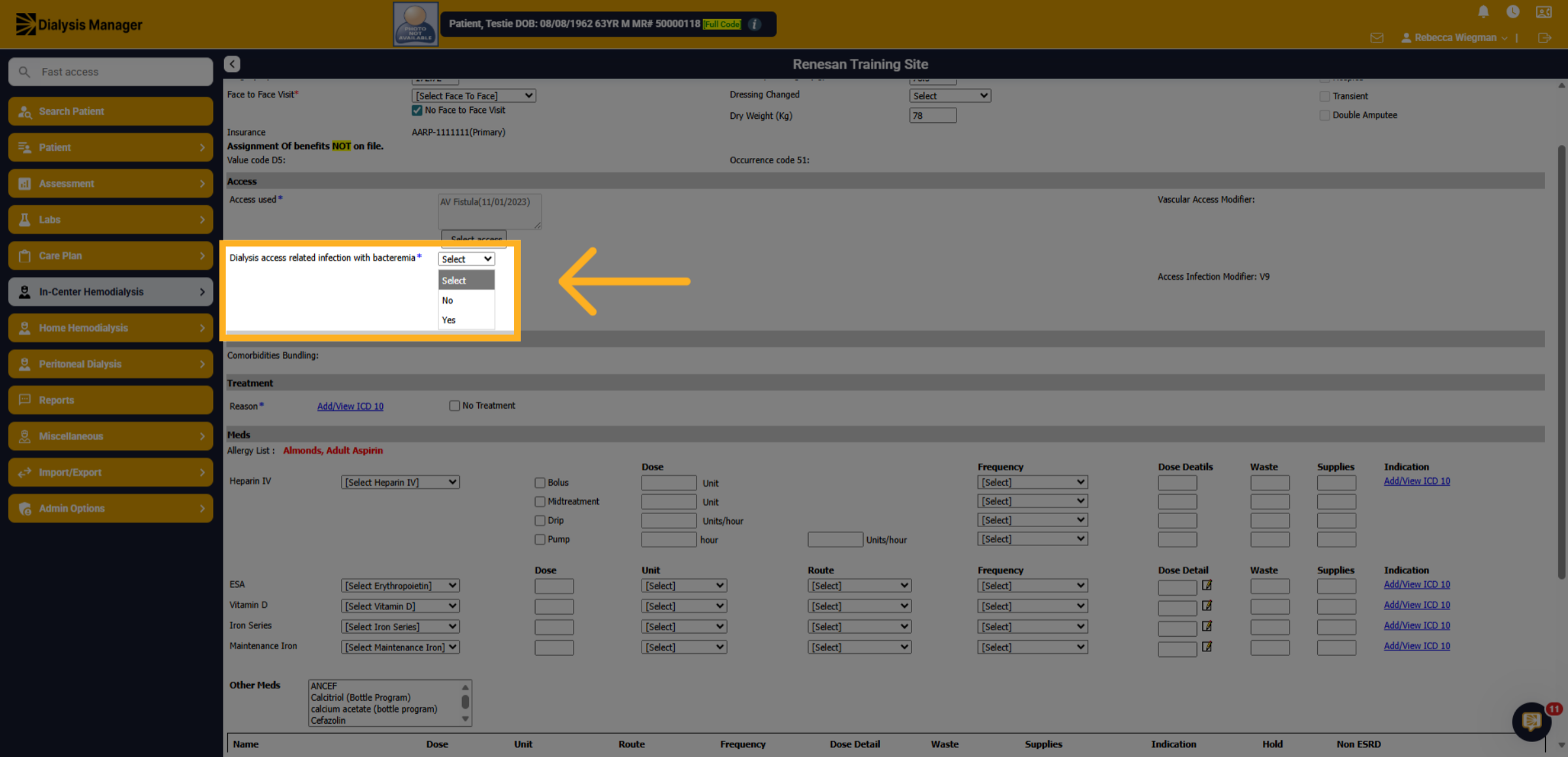Open Search Patient in sidebar
Screen dimensions: 1568x757
[x=110, y=111]
